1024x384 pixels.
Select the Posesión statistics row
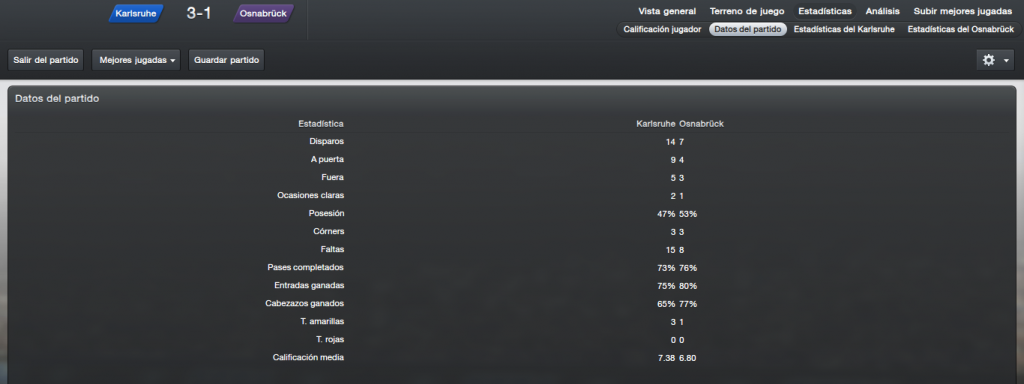(x=512, y=214)
